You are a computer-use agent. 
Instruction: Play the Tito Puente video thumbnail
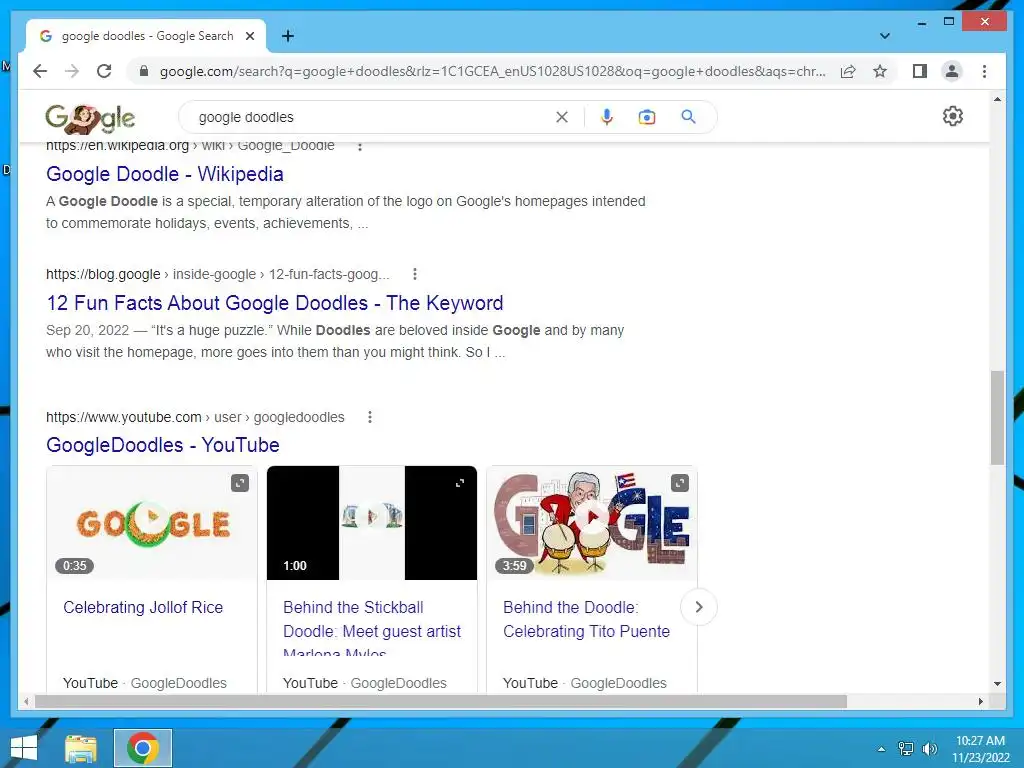[592, 522]
